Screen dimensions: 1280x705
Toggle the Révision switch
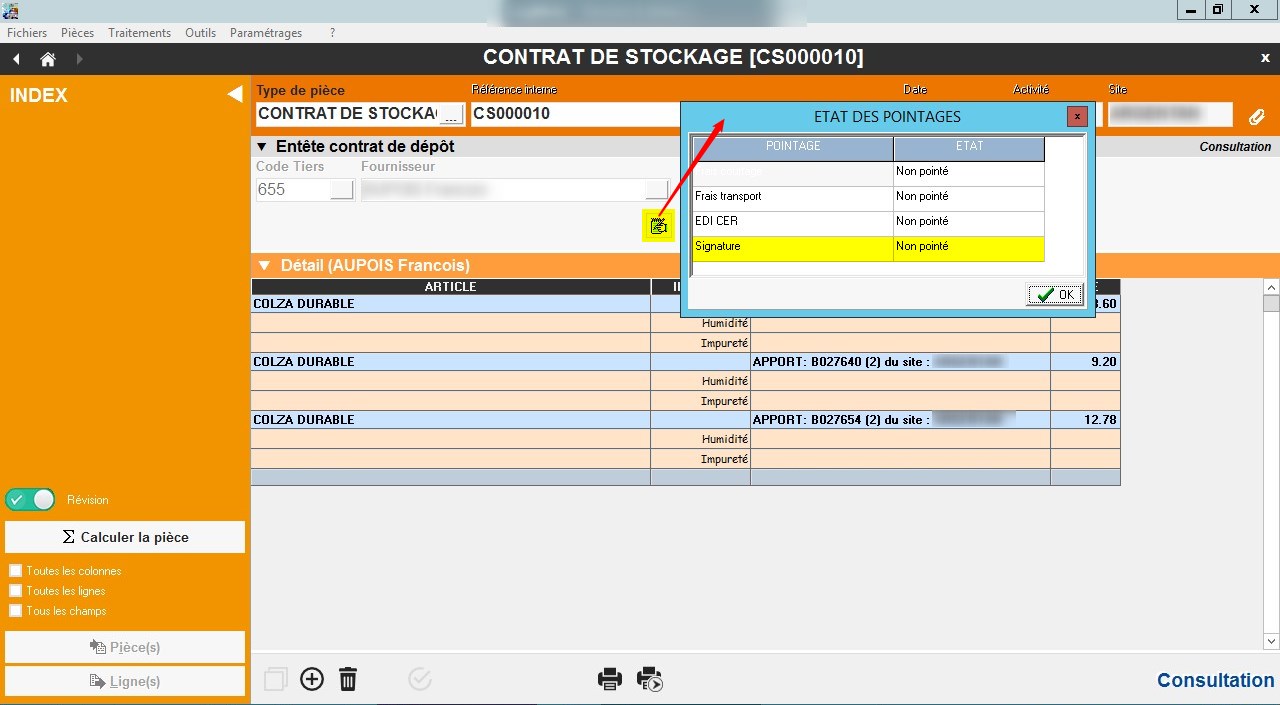(31, 500)
